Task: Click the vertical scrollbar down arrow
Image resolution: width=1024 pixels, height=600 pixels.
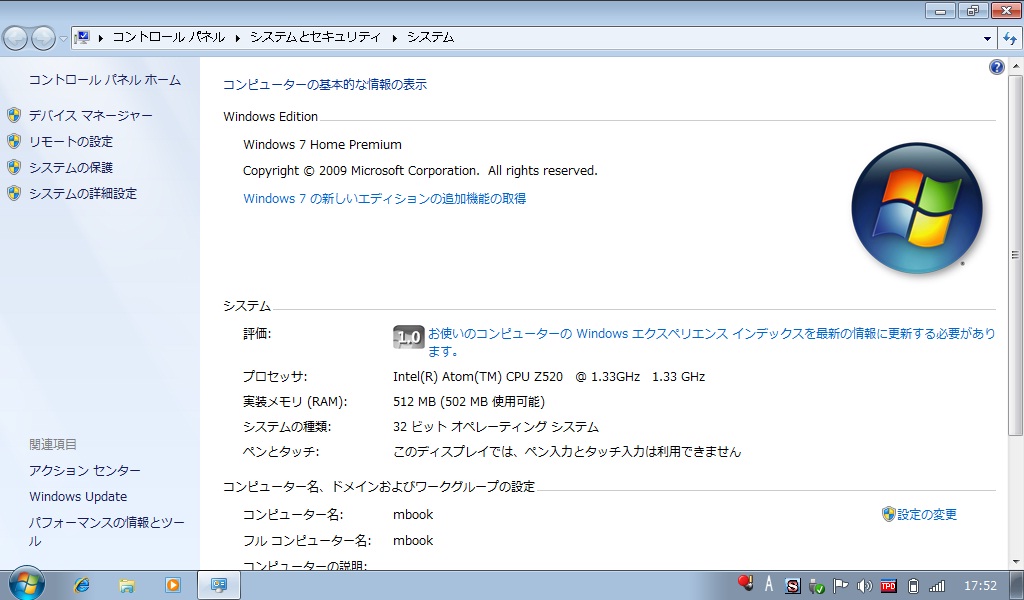Action: coord(1016,562)
